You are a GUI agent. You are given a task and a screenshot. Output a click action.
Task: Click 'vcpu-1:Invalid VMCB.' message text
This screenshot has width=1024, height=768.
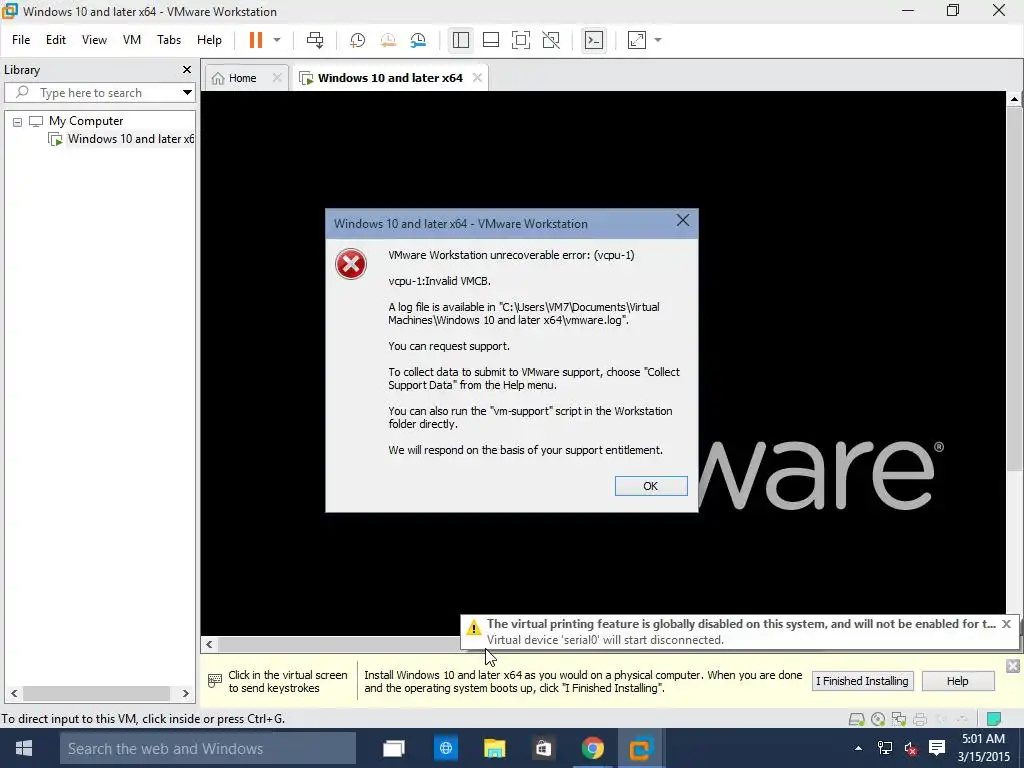click(440, 281)
